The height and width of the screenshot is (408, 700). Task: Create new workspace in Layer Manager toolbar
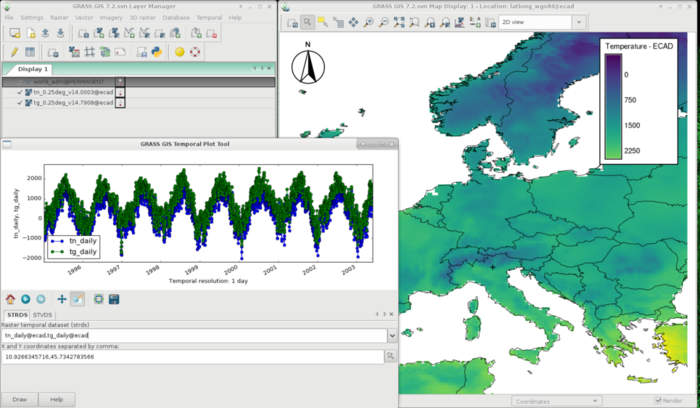[x=30, y=33]
